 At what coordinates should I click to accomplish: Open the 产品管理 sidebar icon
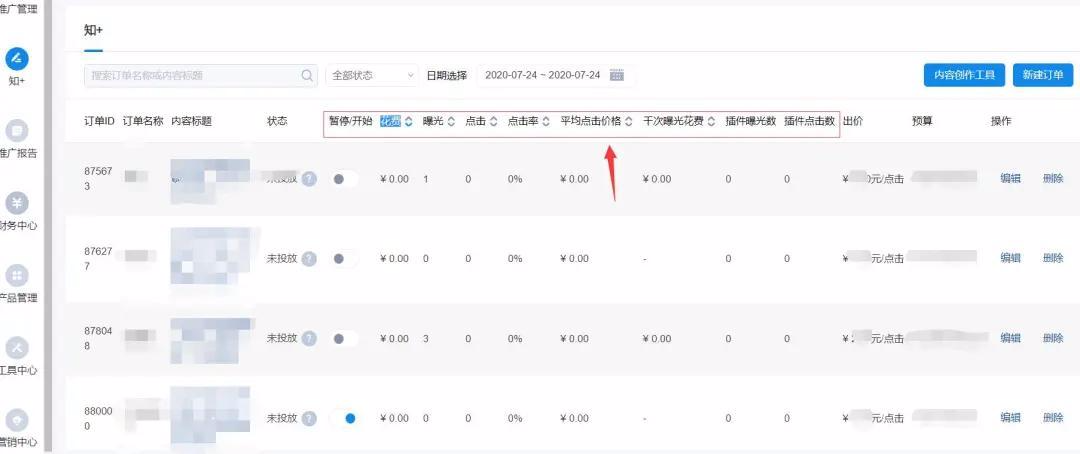coord(17,276)
